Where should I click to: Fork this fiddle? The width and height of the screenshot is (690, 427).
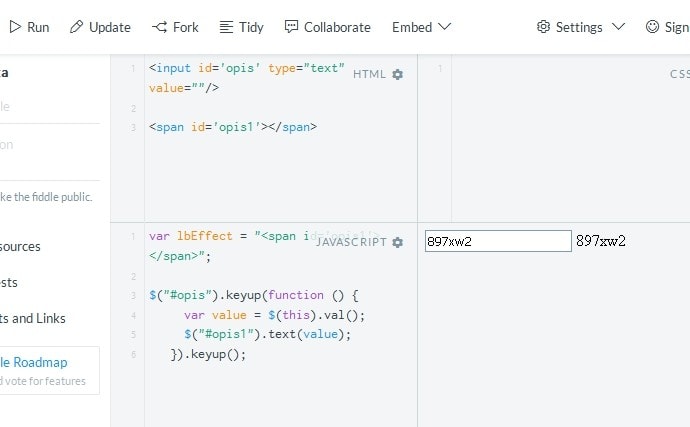175,27
